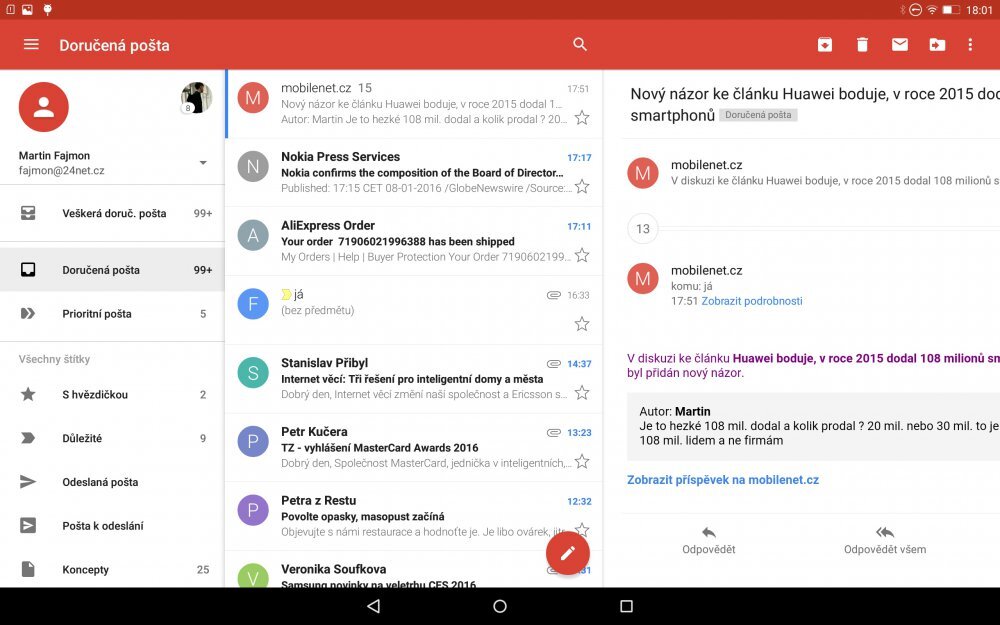Star the Petr Kučera MasterCard email
The image size is (1000, 625).
point(581,463)
